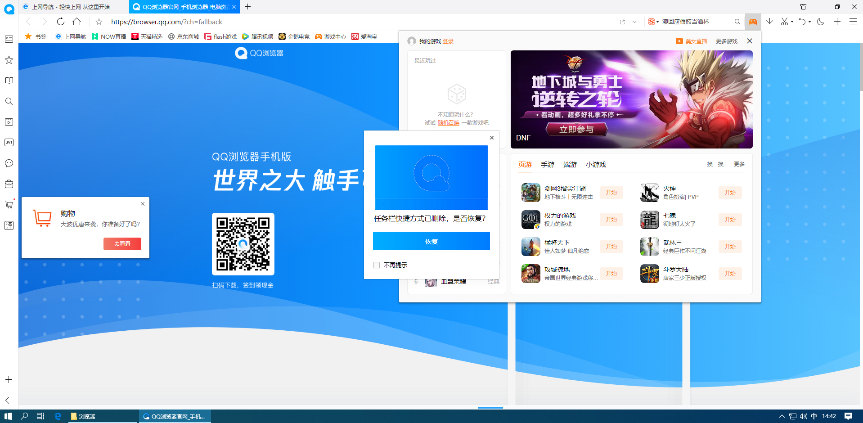Open sidebar favorites star icon
Image resolution: width=863 pixels, height=423 pixels.
tap(9, 59)
